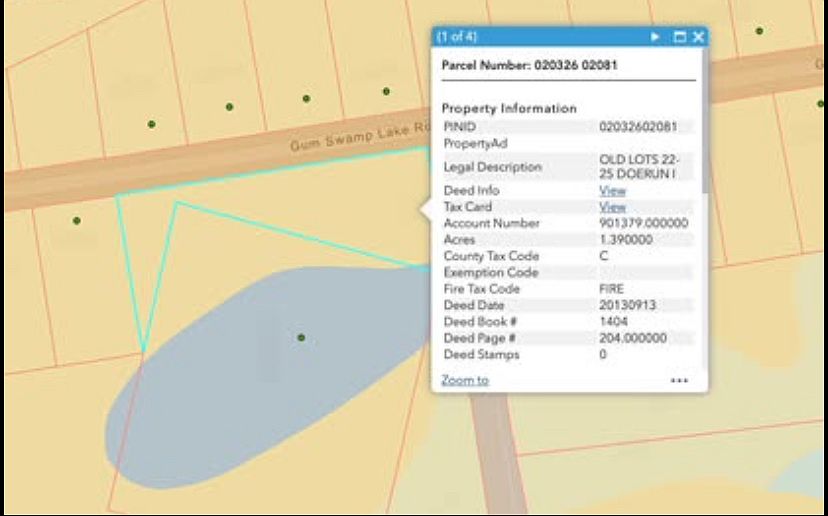Click the "(1 of 4)" popup title

click(x=457, y=37)
